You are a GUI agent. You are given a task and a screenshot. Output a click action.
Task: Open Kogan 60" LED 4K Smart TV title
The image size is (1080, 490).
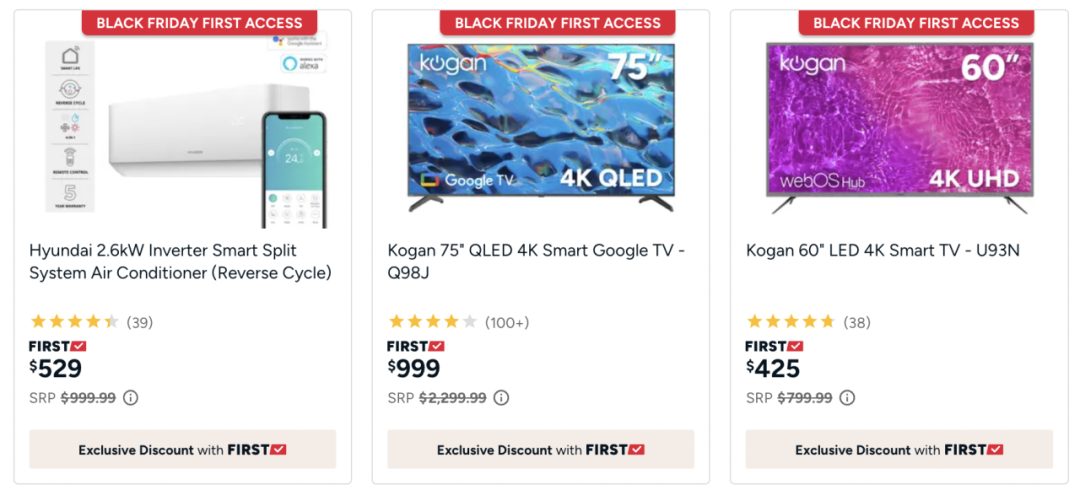pos(882,250)
